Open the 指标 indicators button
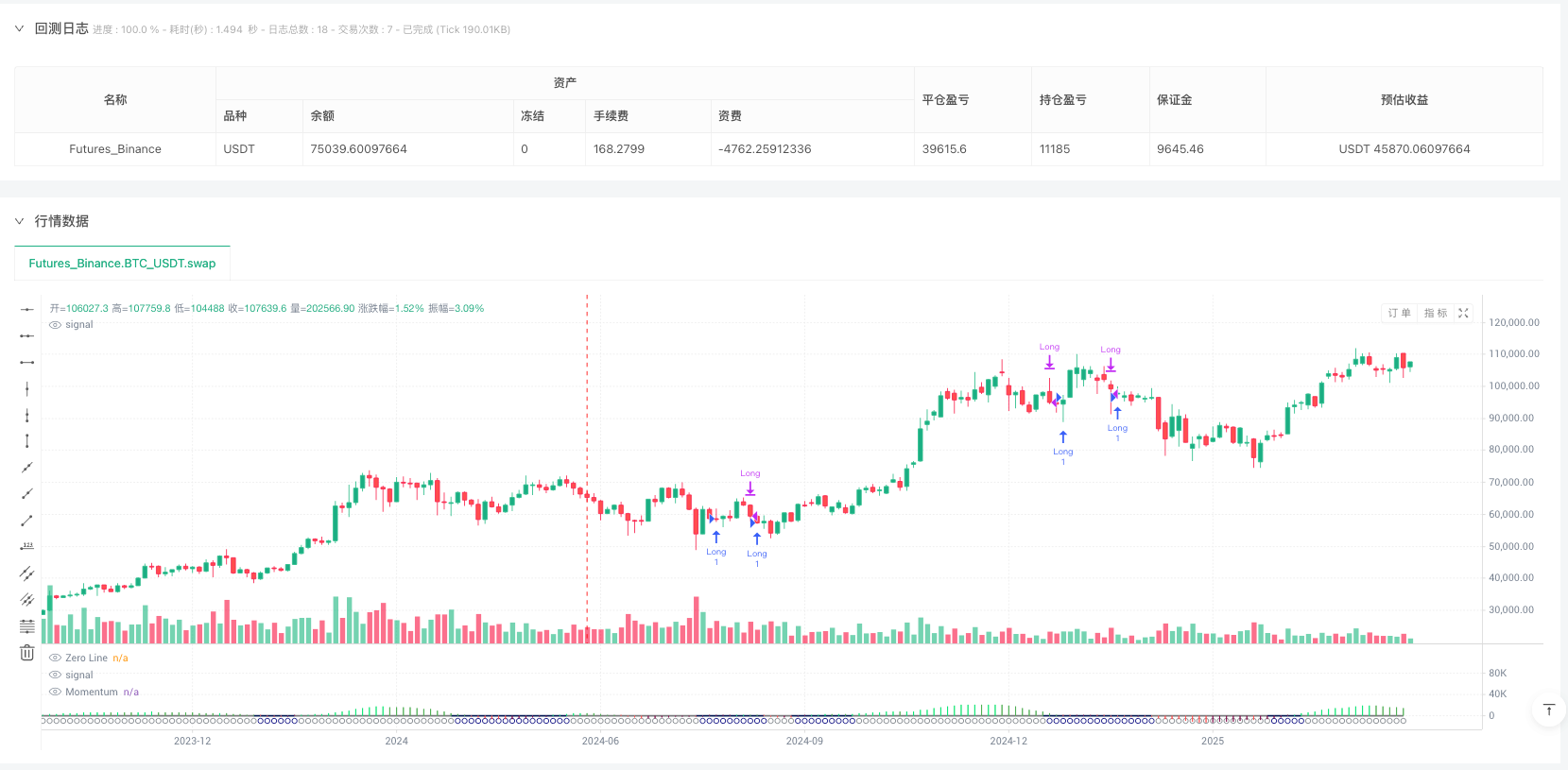Image resolution: width=1568 pixels, height=770 pixels. [x=1435, y=313]
